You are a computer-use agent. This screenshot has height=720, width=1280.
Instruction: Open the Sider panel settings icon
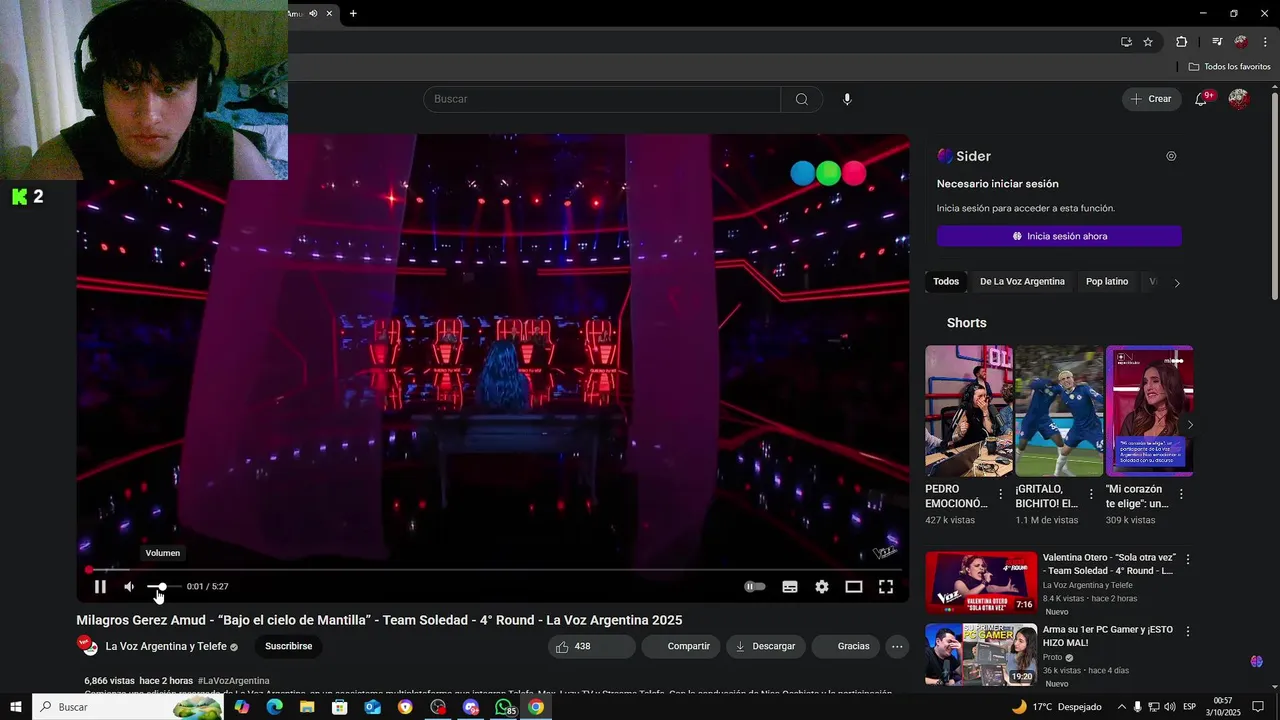[1171, 156]
